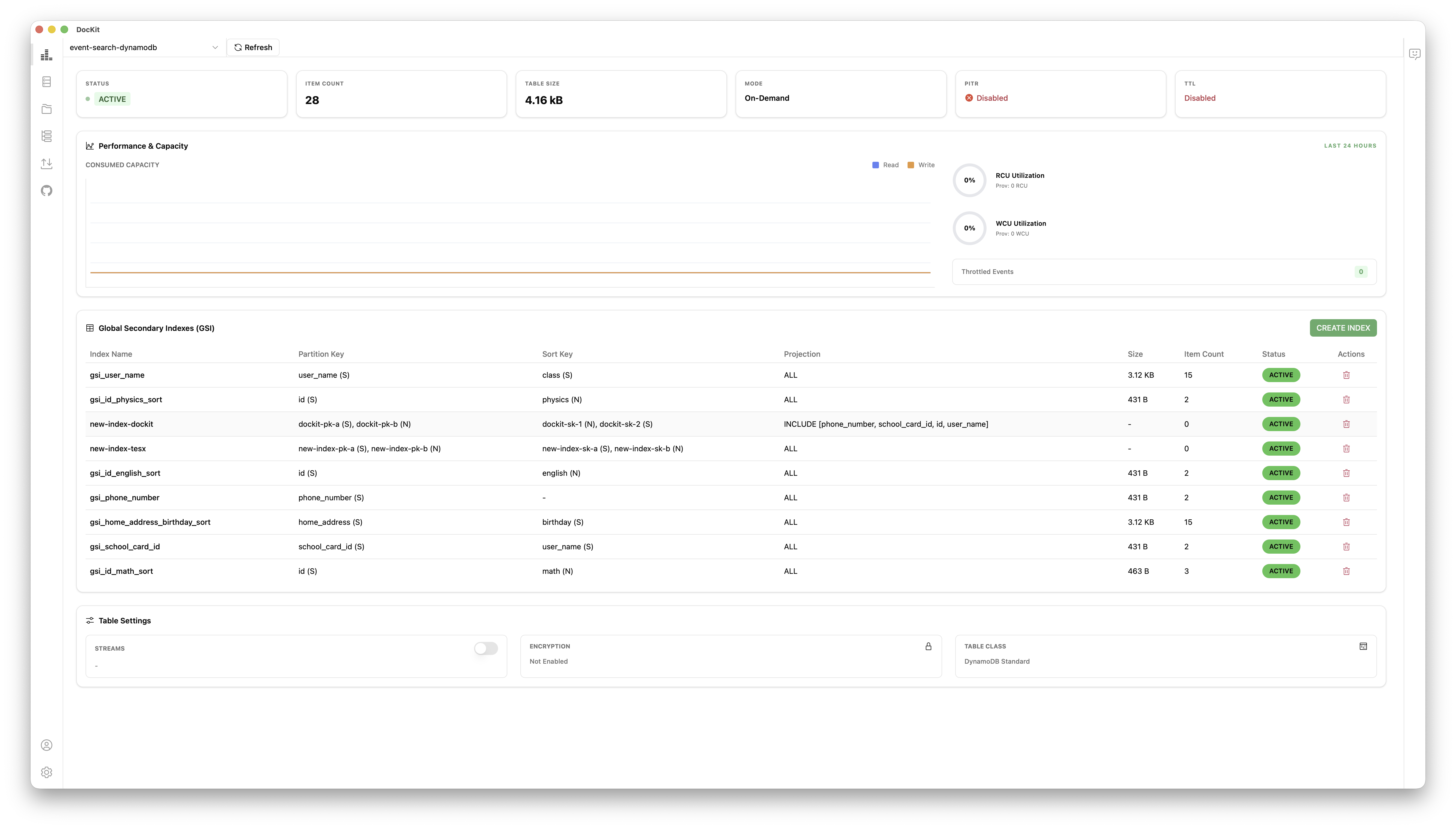Click the Table Class card icon
The height and width of the screenshot is (829, 1456).
pos(1363,646)
